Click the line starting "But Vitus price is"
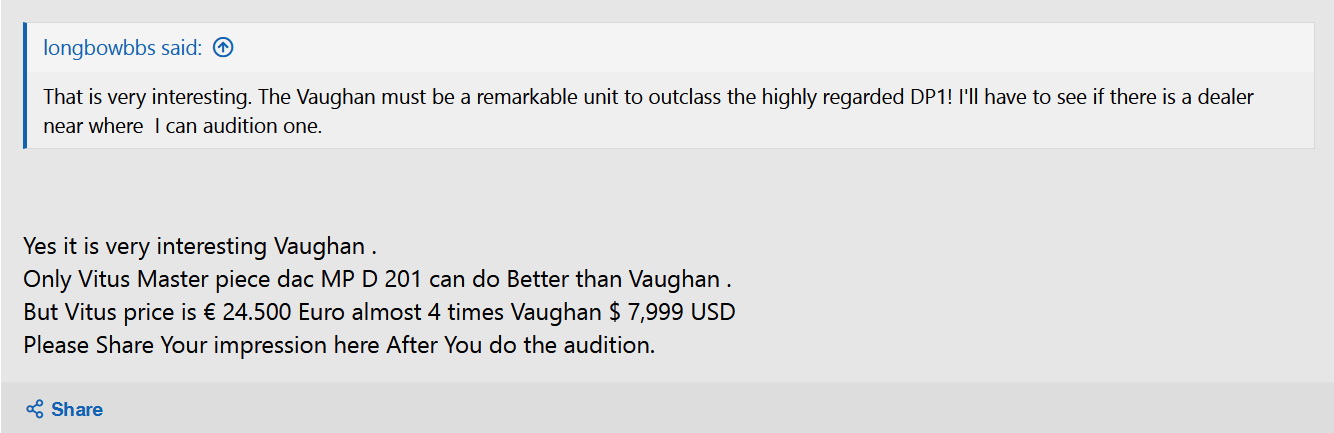Screen dimensions: 1334x433 click(379, 311)
